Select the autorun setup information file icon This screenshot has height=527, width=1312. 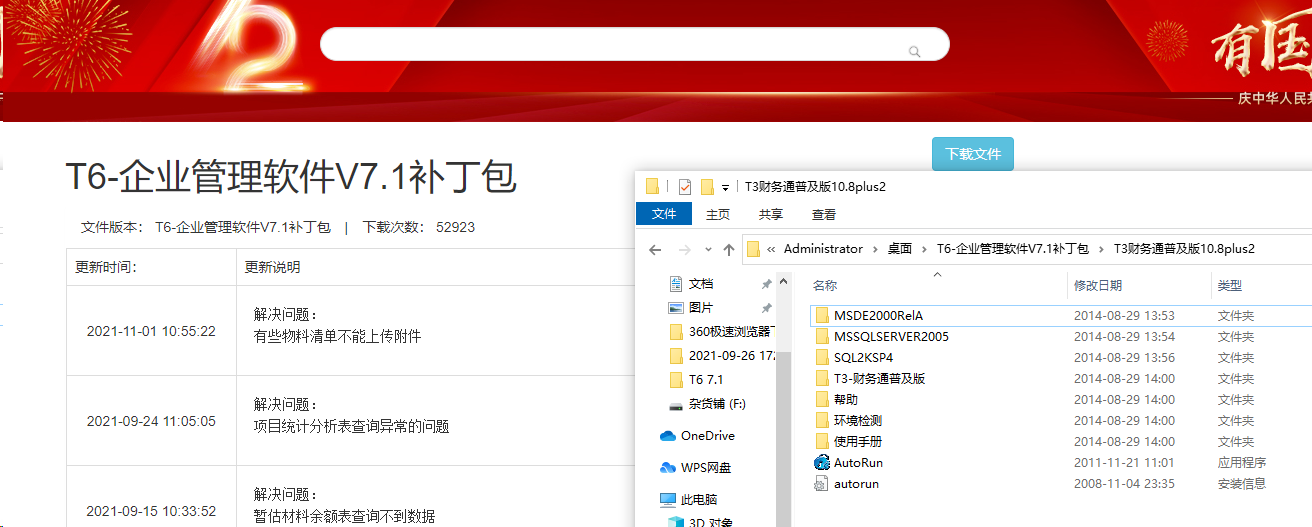(x=822, y=484)
